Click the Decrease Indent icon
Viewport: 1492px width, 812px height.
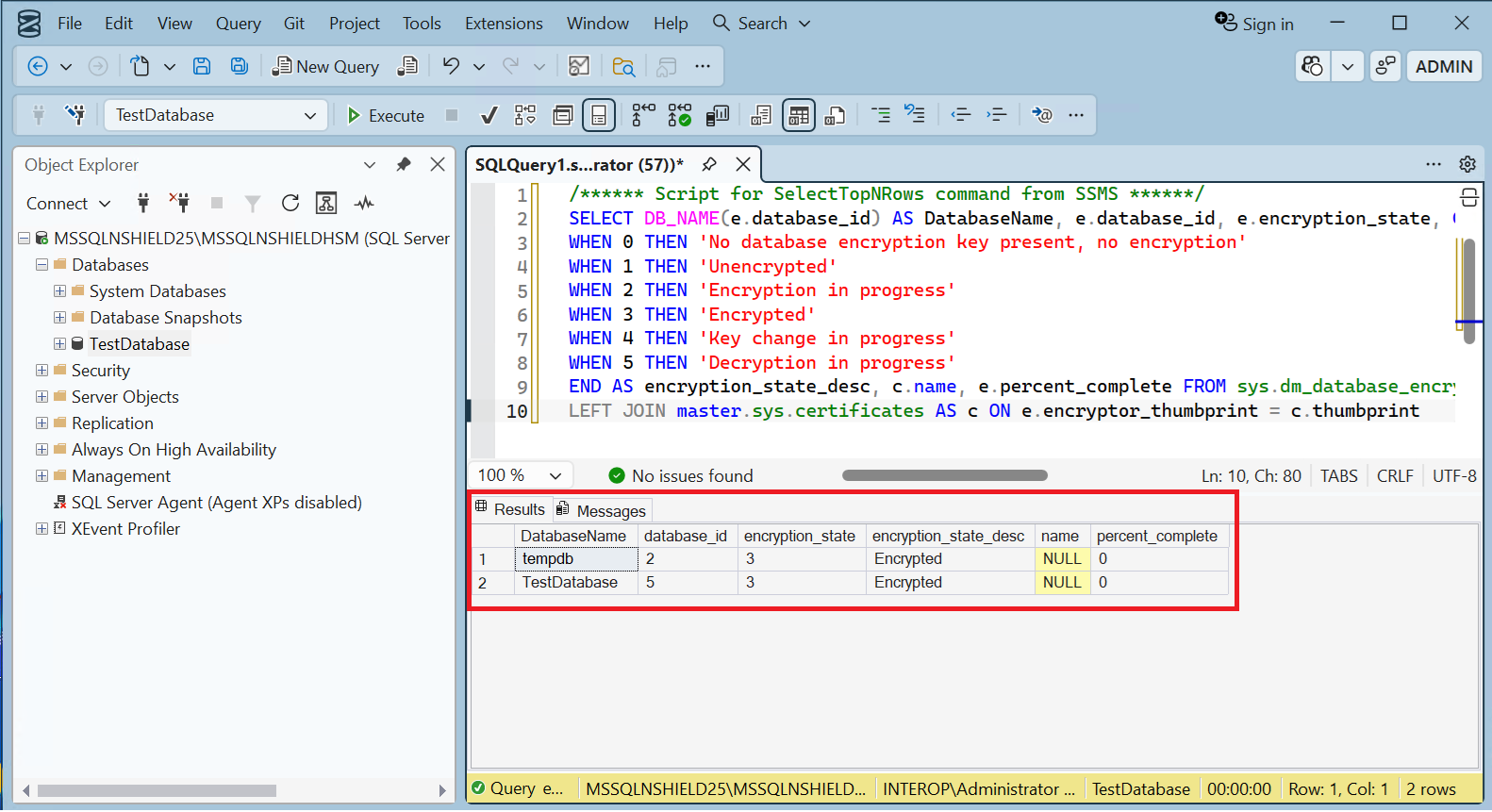click(x=960, y=115)
